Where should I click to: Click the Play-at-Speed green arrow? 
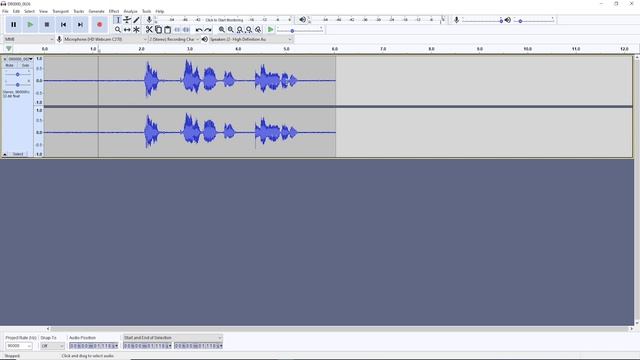(x=270, y=30)
